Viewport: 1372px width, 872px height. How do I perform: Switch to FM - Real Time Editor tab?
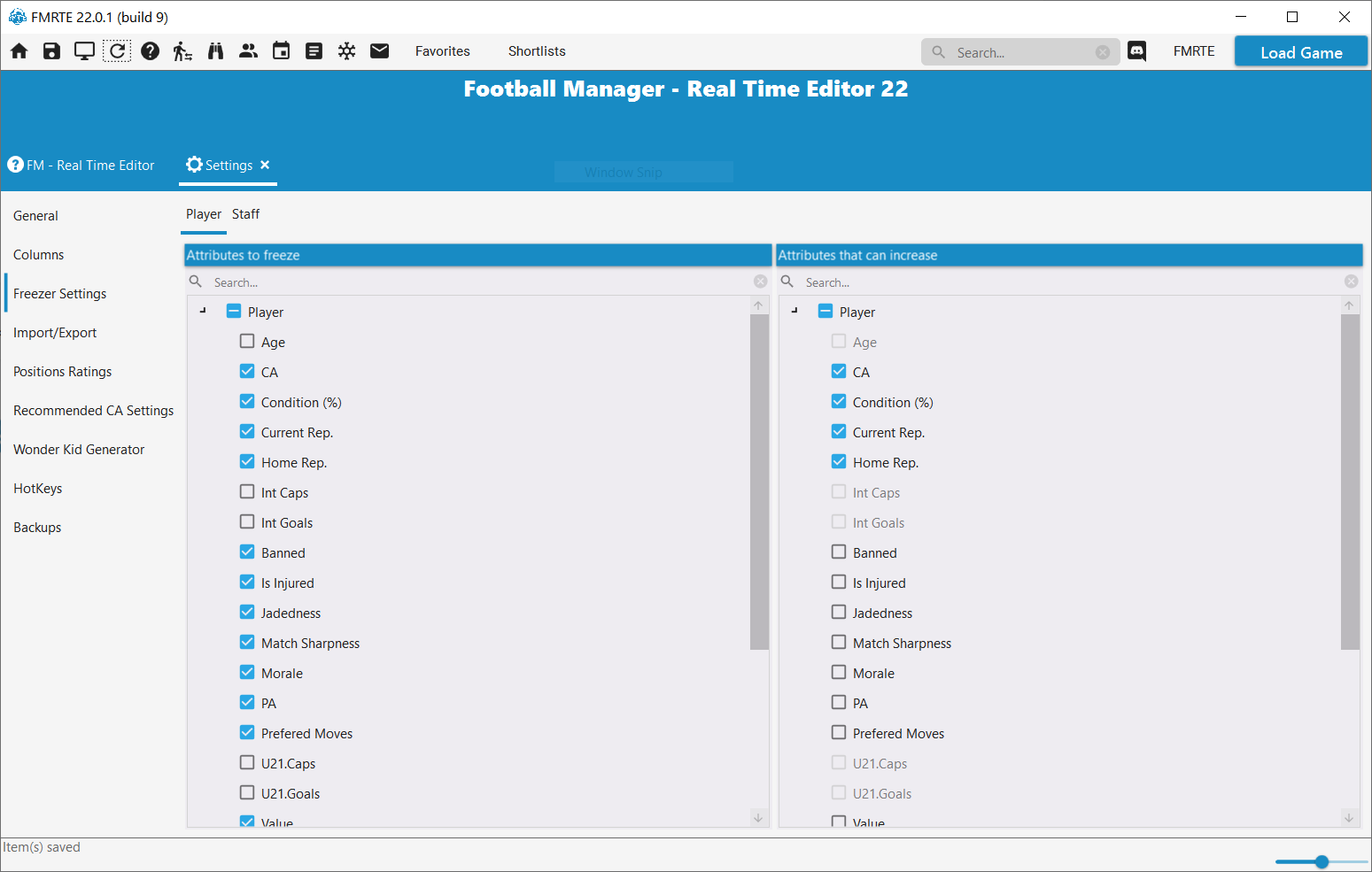[x=81, y=166]
